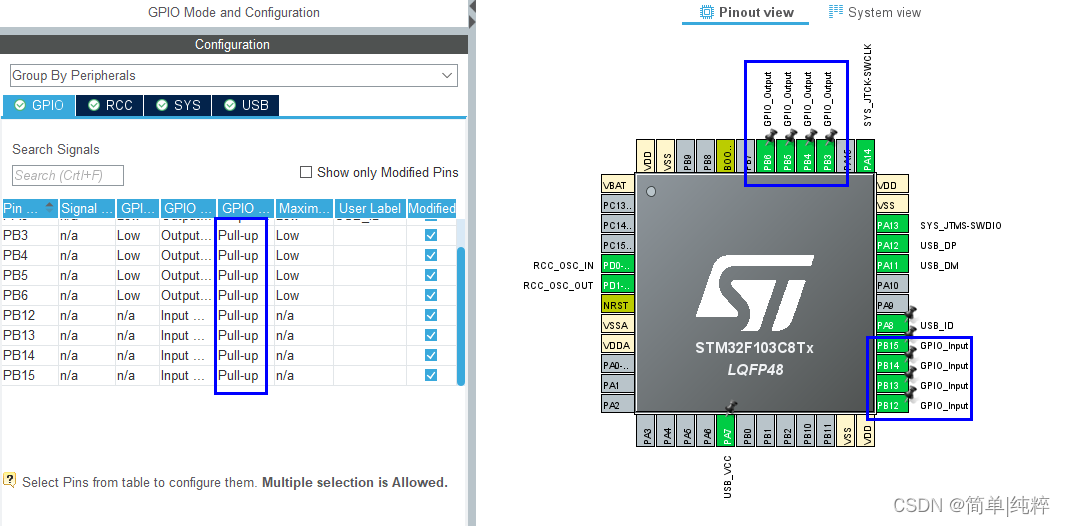Click the Modified column header
This screenshot has width=1065, height=526.
click(x=432, y=208)
